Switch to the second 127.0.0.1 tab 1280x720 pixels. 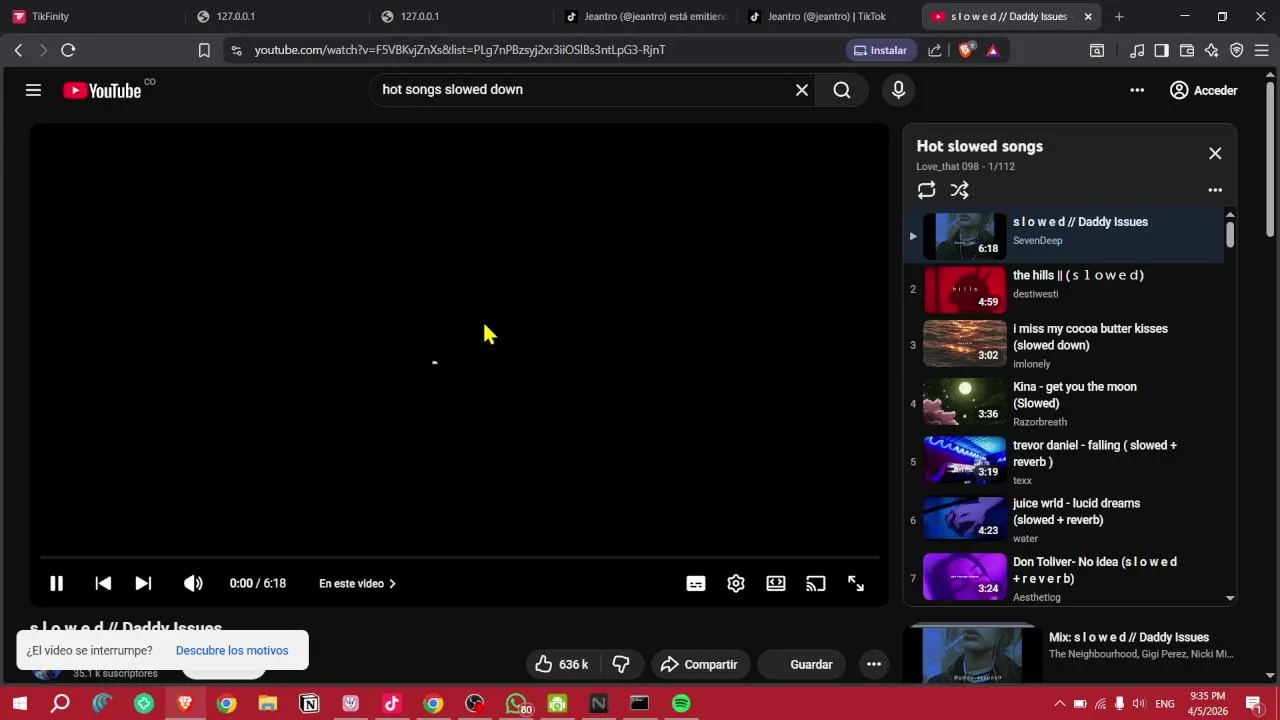point(460,16)
